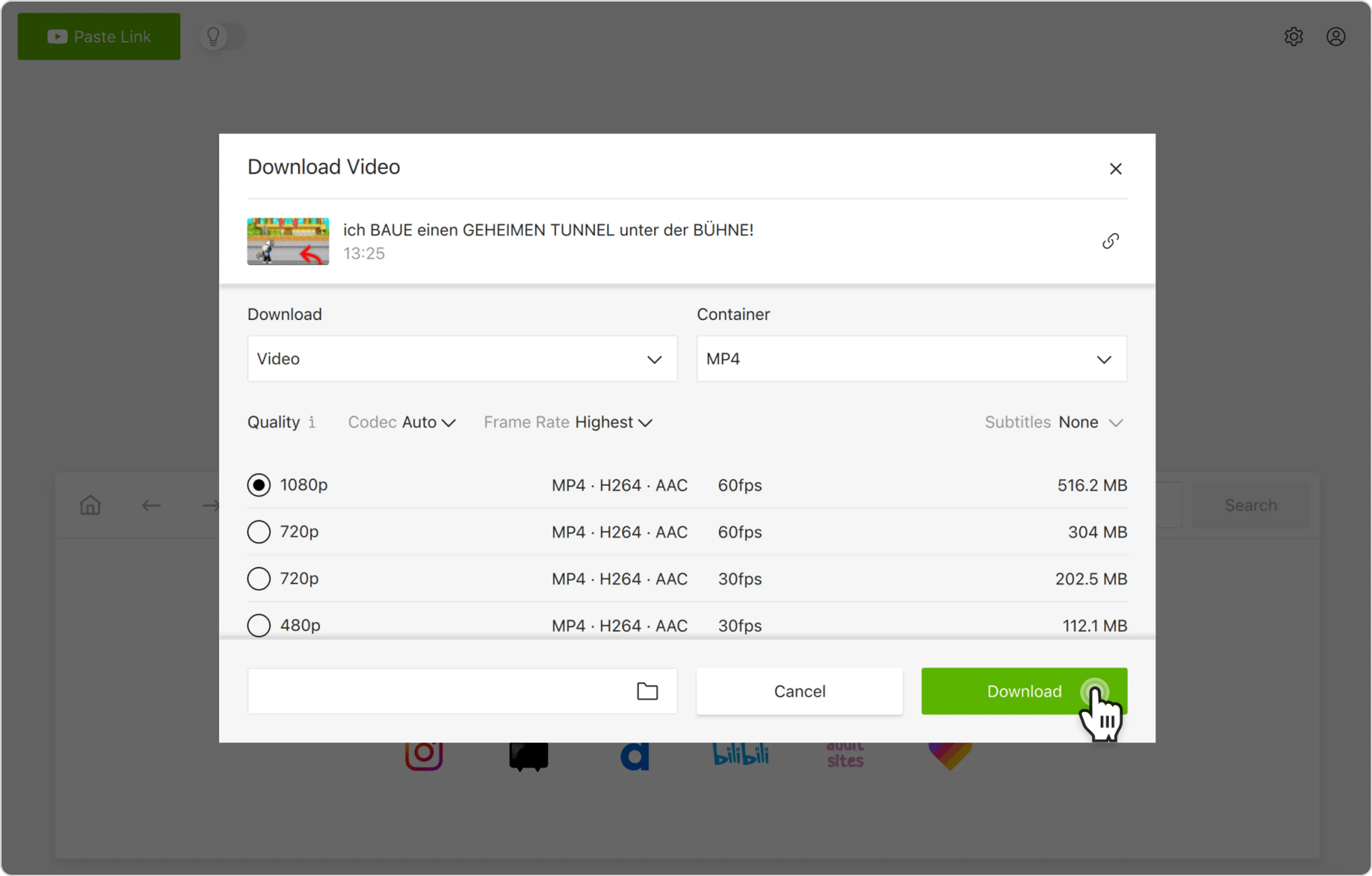Expand the Subtitles None dropdown

pyautogui.click(x=1089, y=422)
